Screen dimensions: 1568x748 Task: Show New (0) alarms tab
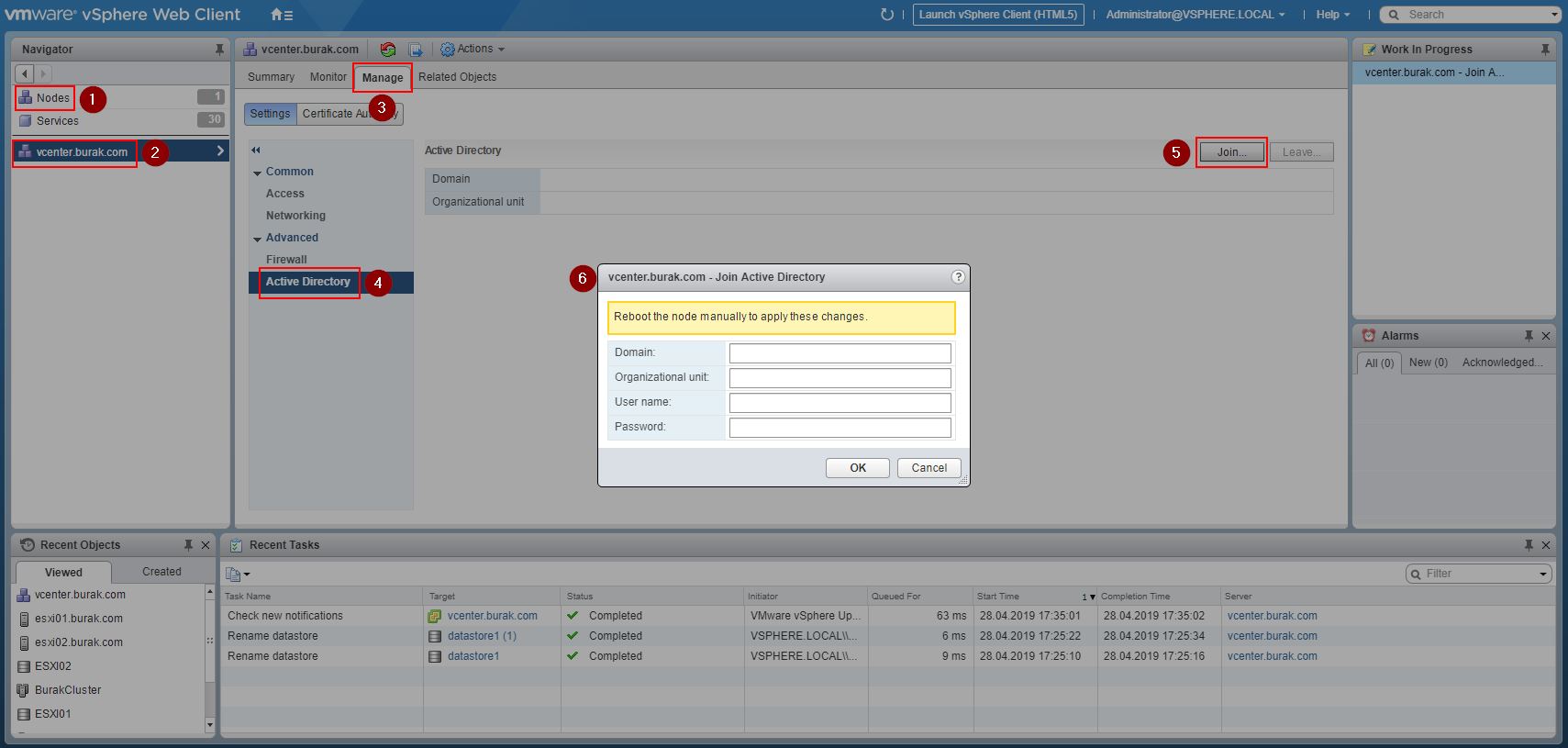pos(1428,363)
